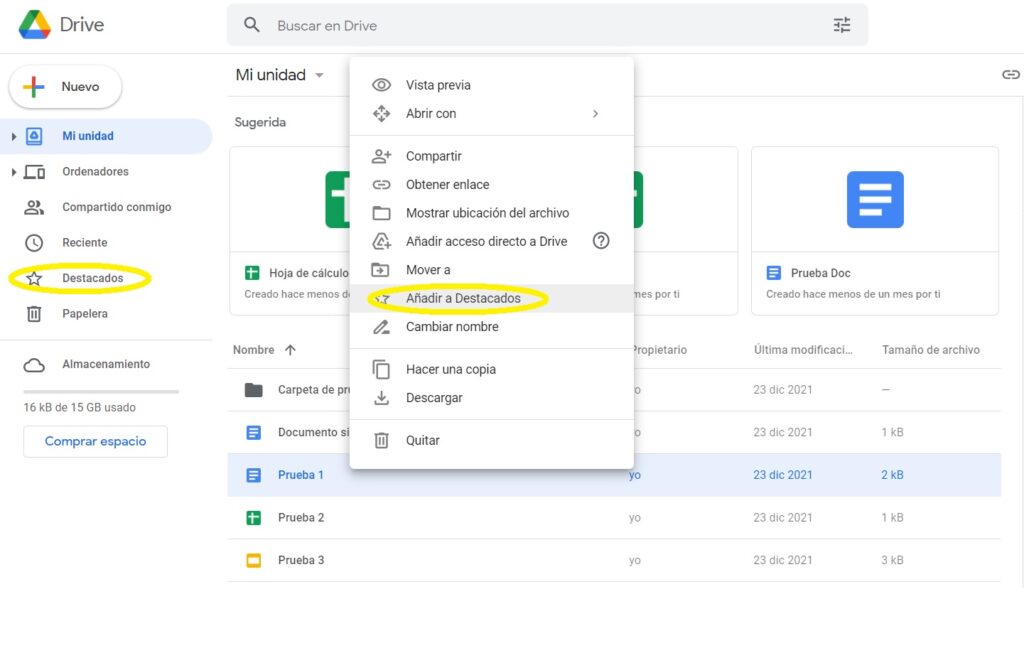Open Reciente from the sidebar
Screen dimensions: 1024x648
tap(84, 243)
